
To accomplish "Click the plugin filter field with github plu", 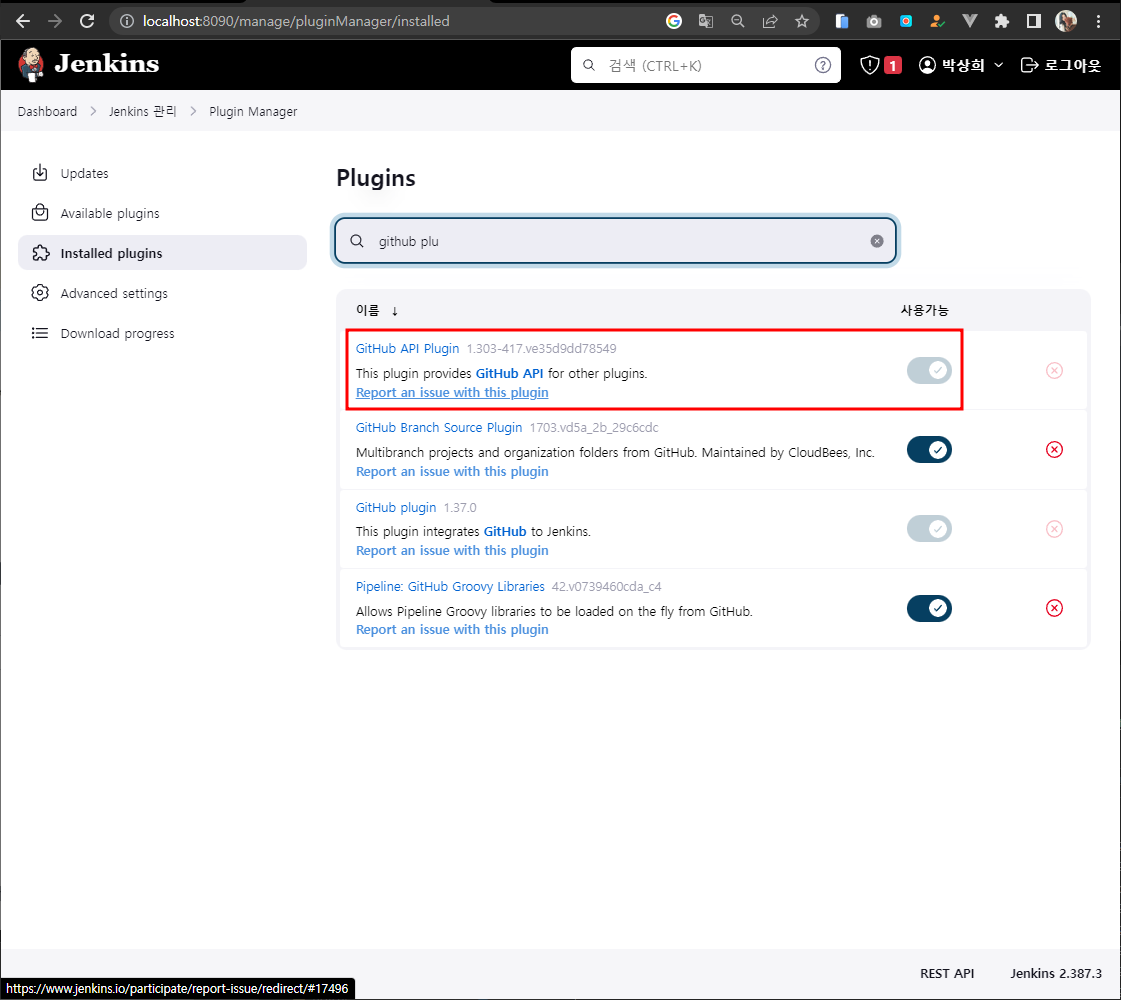I will [616, 241].
